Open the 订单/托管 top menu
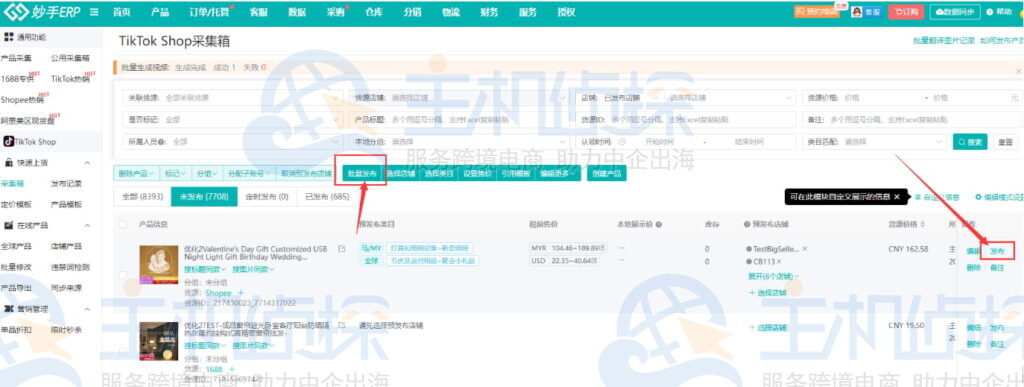Image resolution: width=1024 pixels, height=387 pixels. click(209, 12)
